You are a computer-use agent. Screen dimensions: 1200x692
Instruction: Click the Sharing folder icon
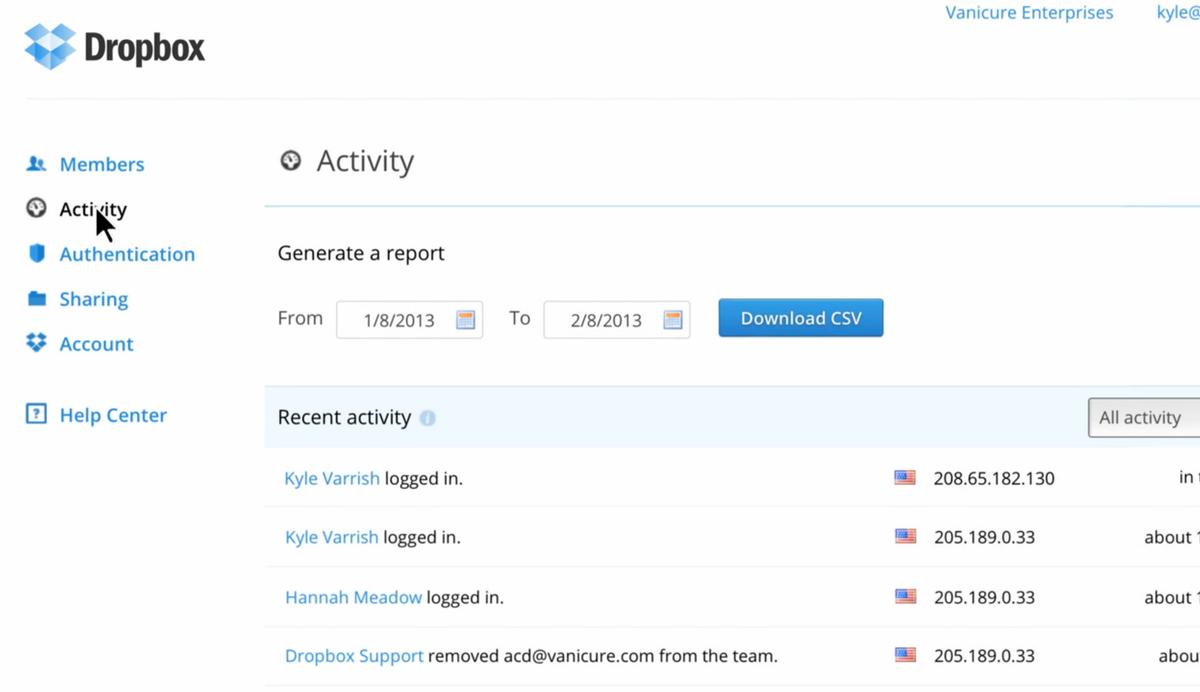point(37,298)
